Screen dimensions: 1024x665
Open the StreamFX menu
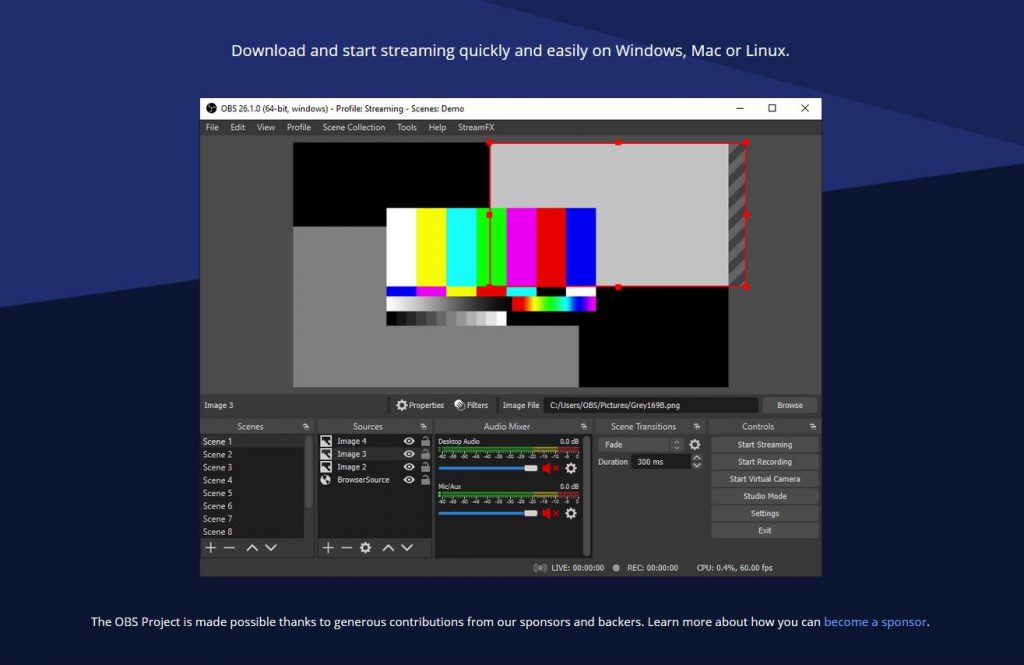(475, 127)
